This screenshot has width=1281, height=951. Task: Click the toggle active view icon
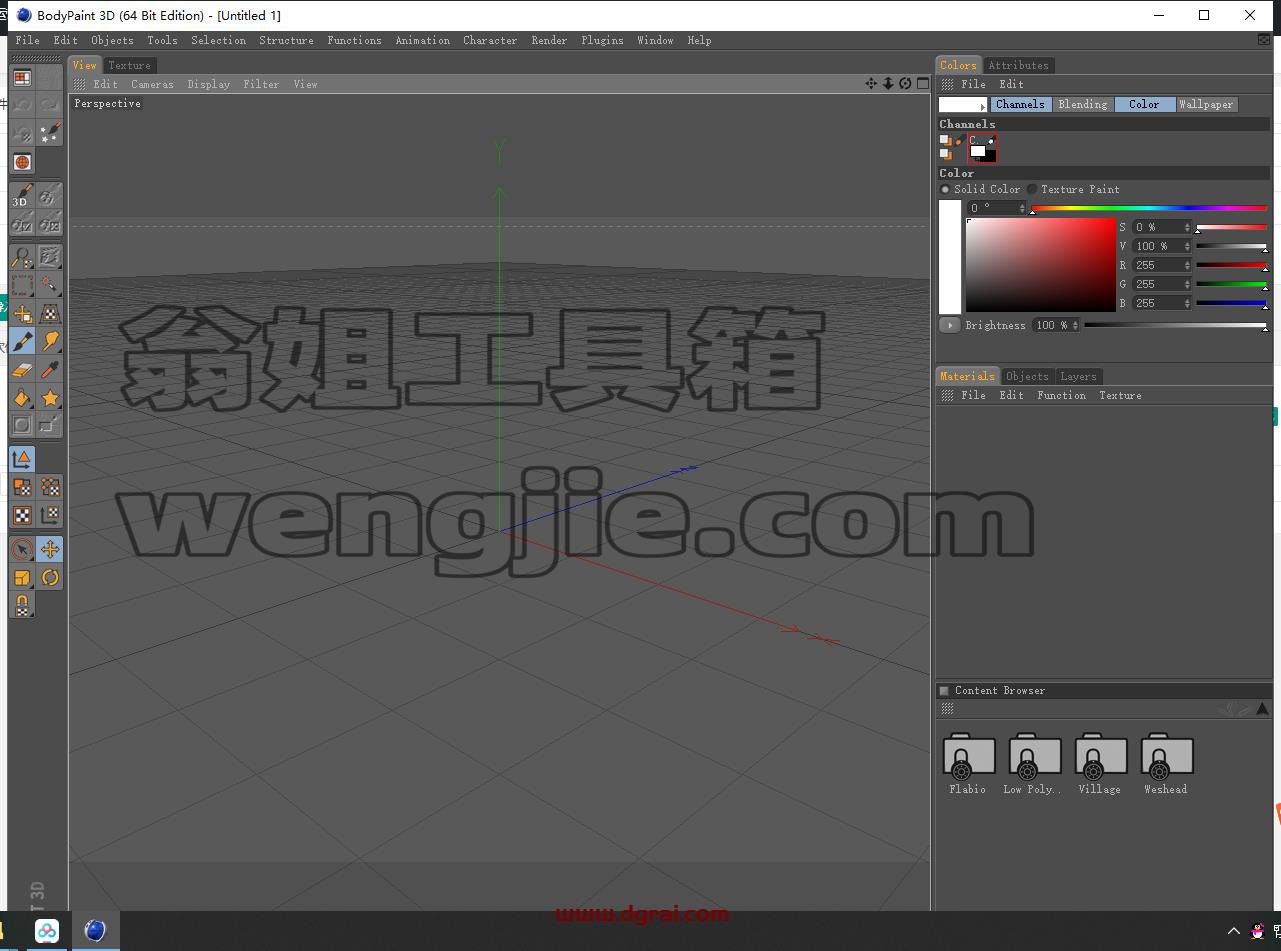pyautogui.click(x=922, y=84)
